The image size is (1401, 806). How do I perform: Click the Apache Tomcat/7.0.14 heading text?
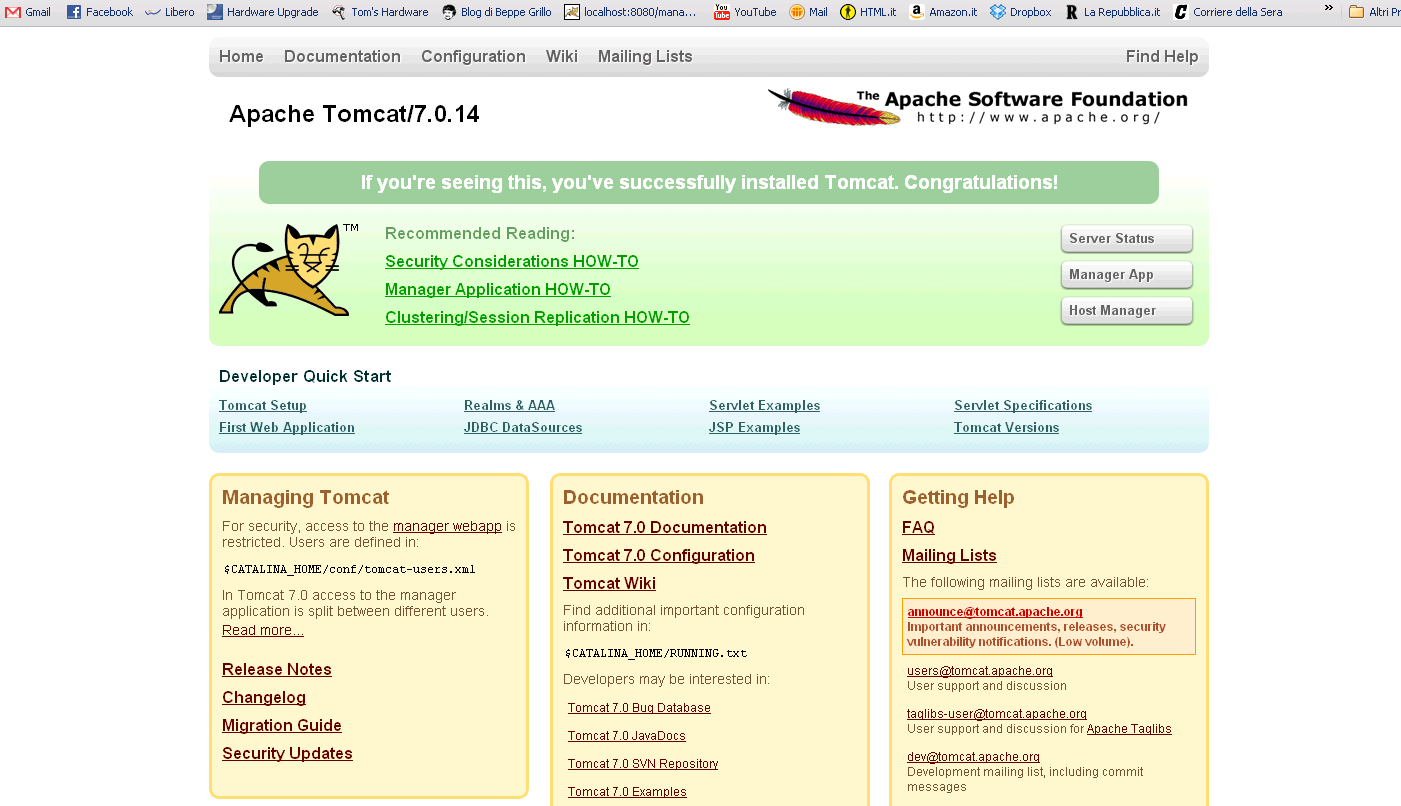pyautogui.click(x=354, y=114)
